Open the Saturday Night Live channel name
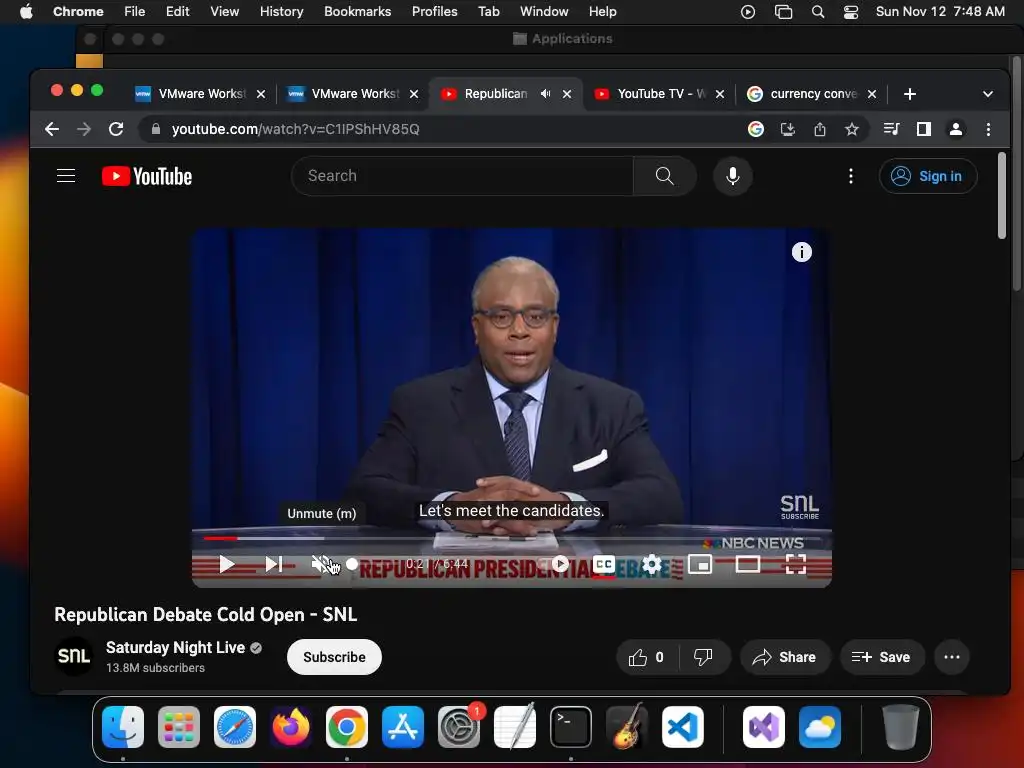 pyautogui.click(x=175, y=647)
